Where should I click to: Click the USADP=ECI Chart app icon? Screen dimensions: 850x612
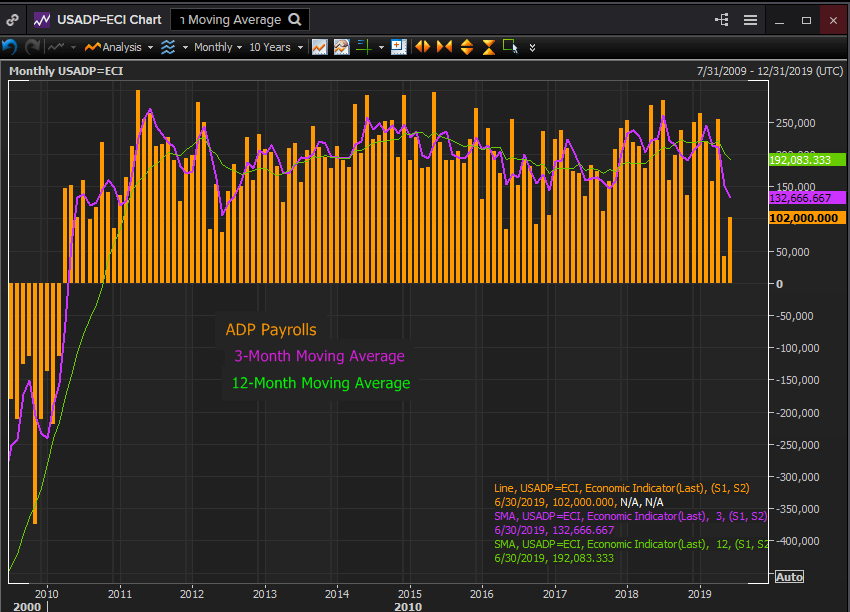coord(42,20)
